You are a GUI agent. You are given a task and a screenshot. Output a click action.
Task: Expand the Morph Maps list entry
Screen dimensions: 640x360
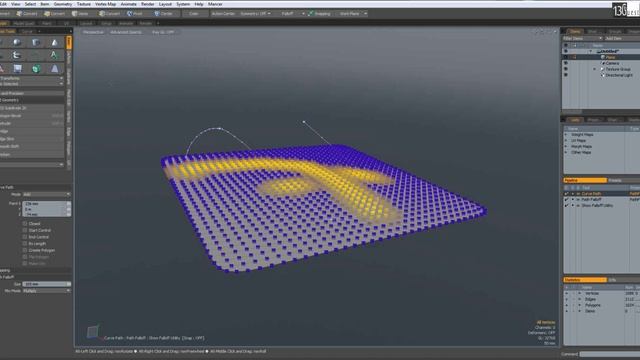pyautogui.click(x=566, y=146)
